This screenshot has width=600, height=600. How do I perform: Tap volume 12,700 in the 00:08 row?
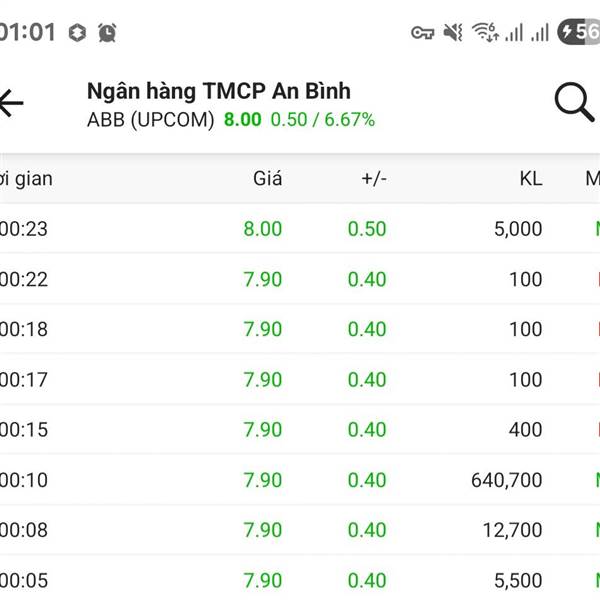point(512,530)
